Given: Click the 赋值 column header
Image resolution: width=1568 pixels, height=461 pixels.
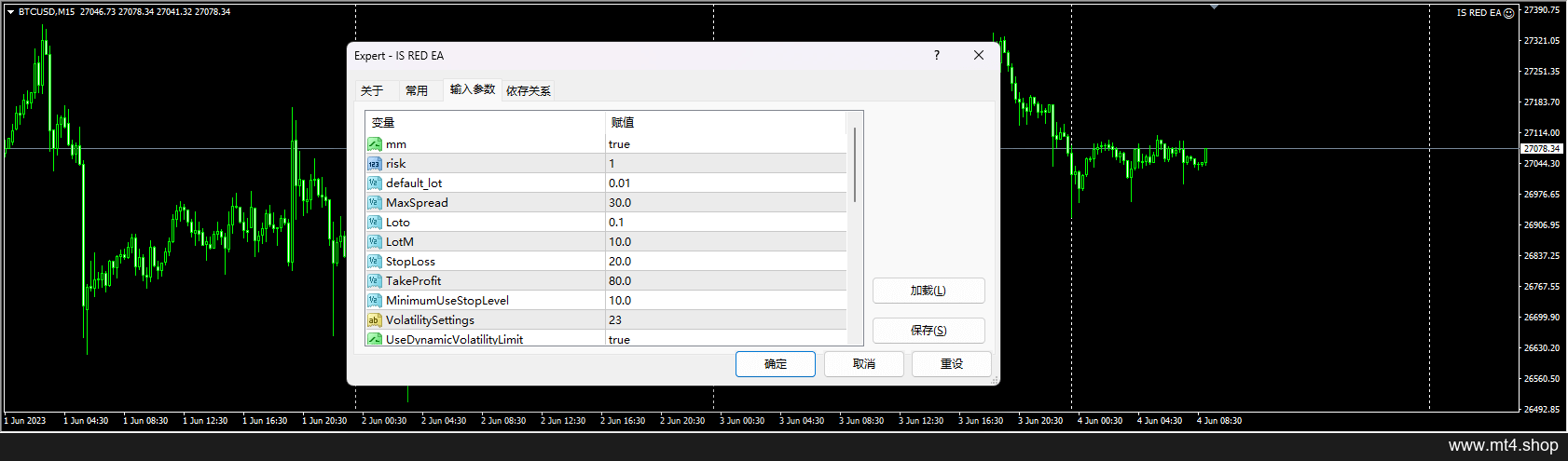Looking at the screenshot, I should pyautogui.click(x=726, y=123).
